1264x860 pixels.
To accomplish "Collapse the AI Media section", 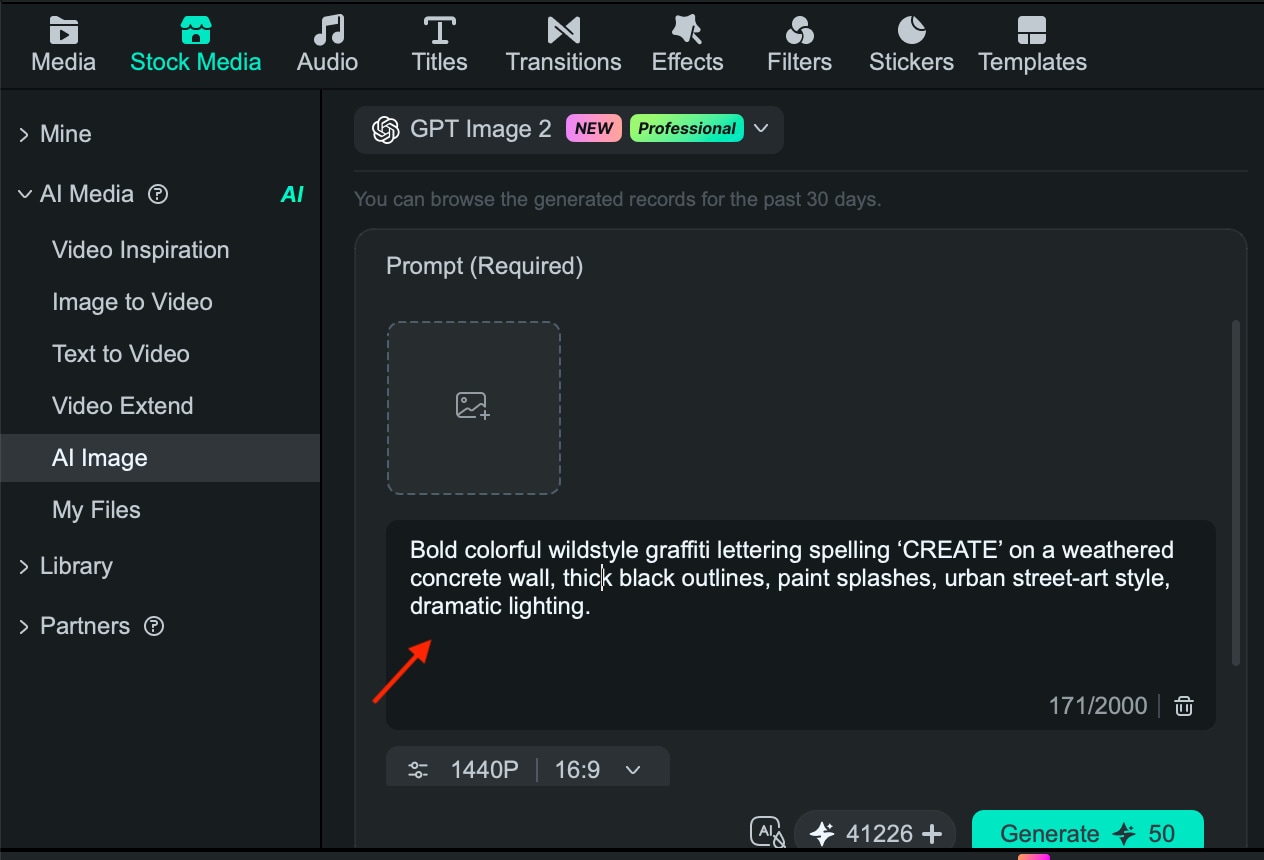I will 24,194.
